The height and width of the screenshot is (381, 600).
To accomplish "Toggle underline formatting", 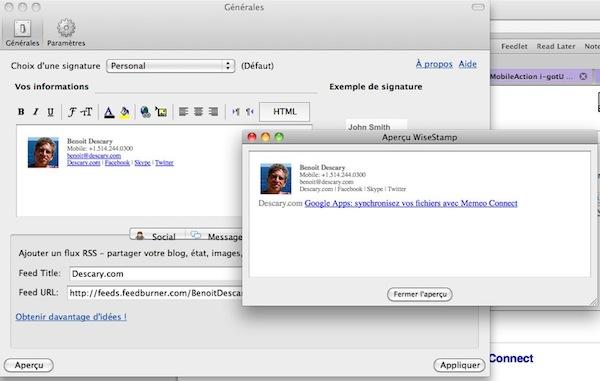I will (51, 112).
